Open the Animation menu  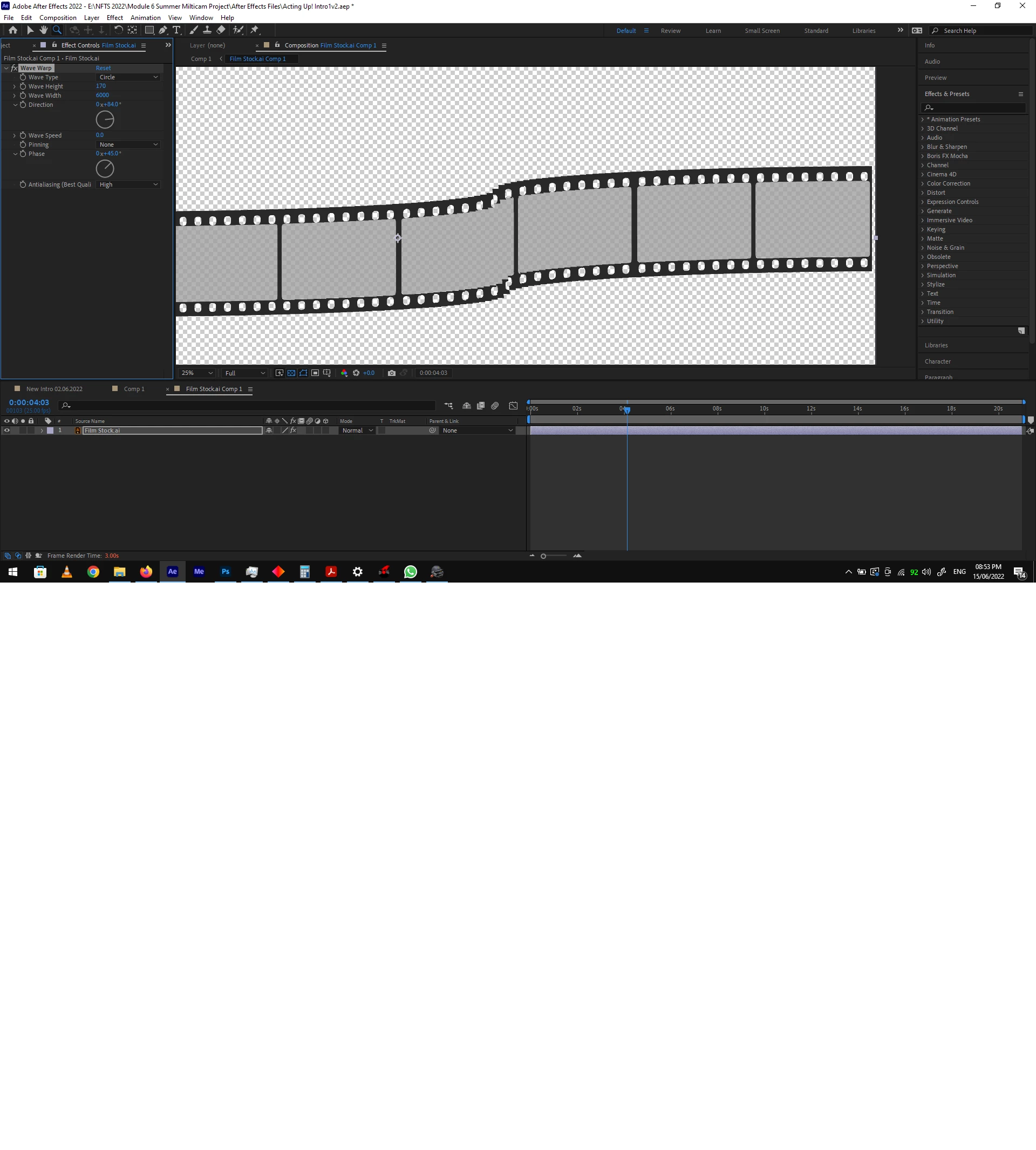145,18
